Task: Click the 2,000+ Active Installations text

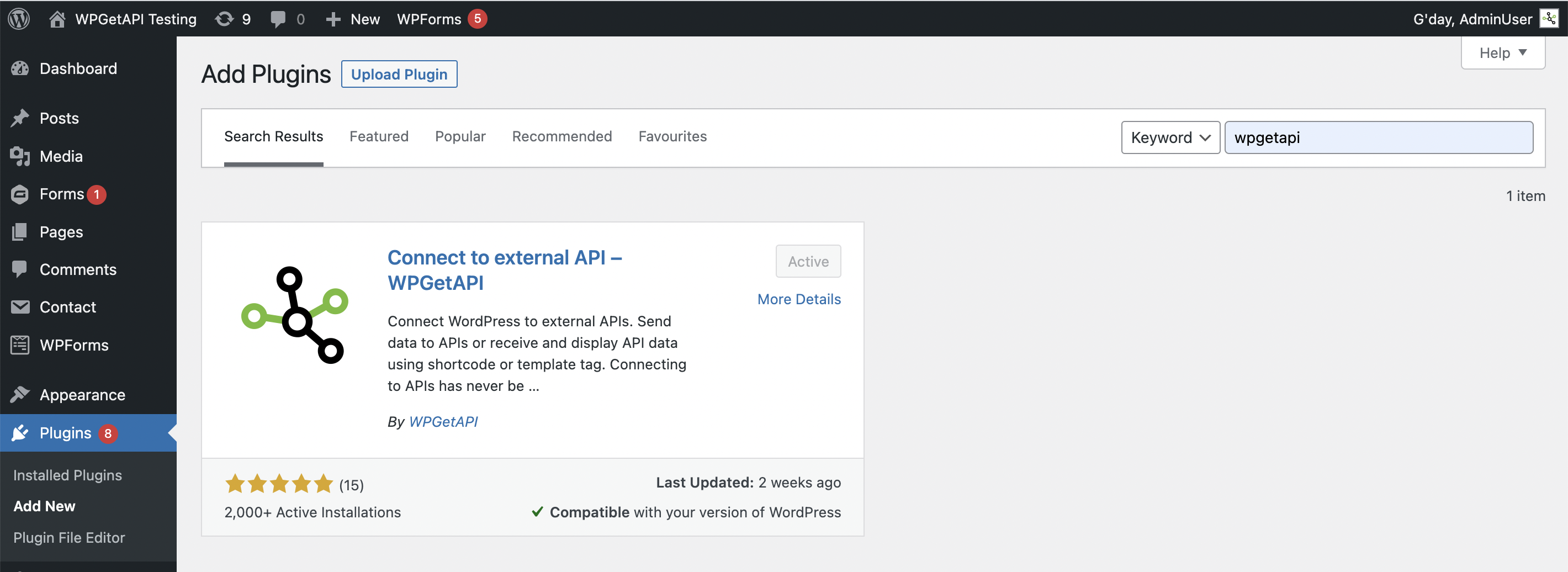Action: [x=312, y=512]
